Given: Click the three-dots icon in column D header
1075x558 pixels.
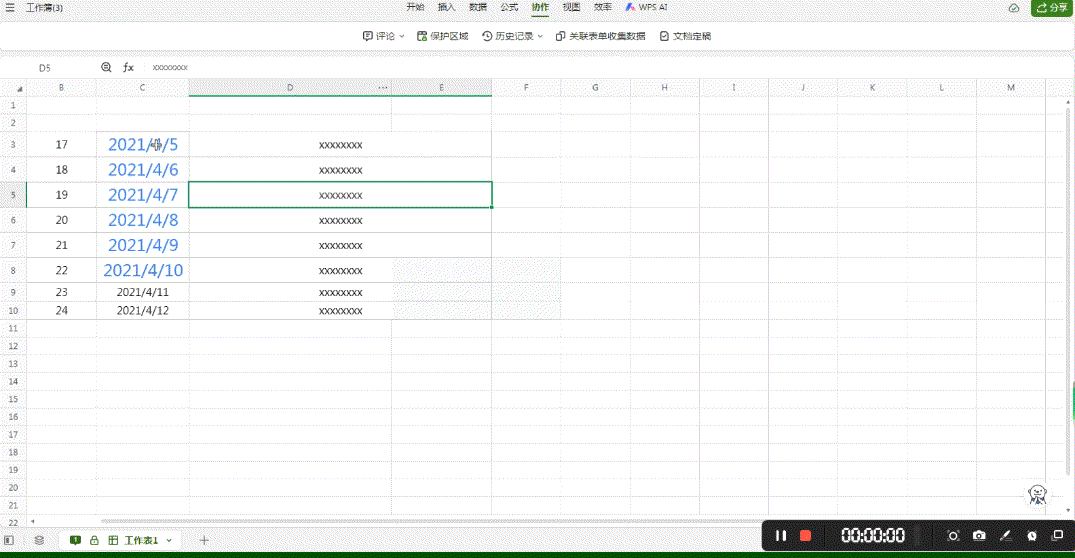Looking at the screenshot, I should click(383, 88).
